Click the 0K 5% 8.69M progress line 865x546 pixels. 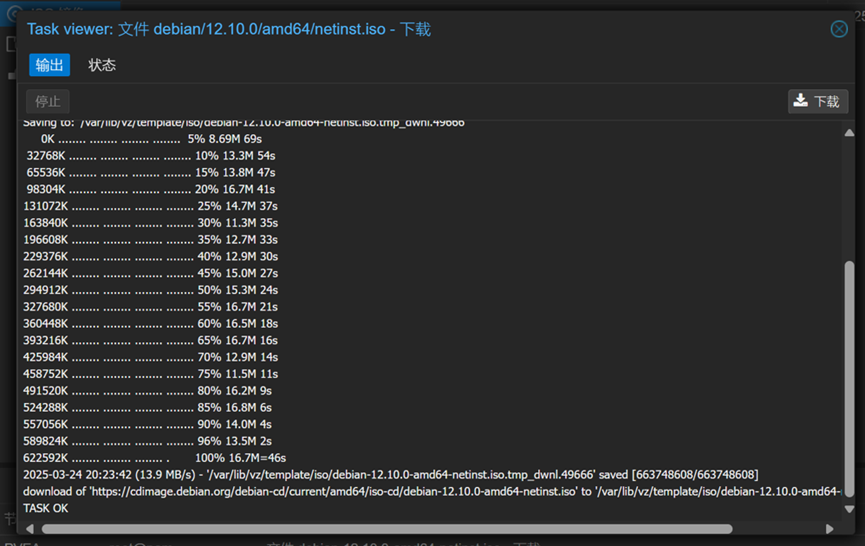(x=151, y=138)
